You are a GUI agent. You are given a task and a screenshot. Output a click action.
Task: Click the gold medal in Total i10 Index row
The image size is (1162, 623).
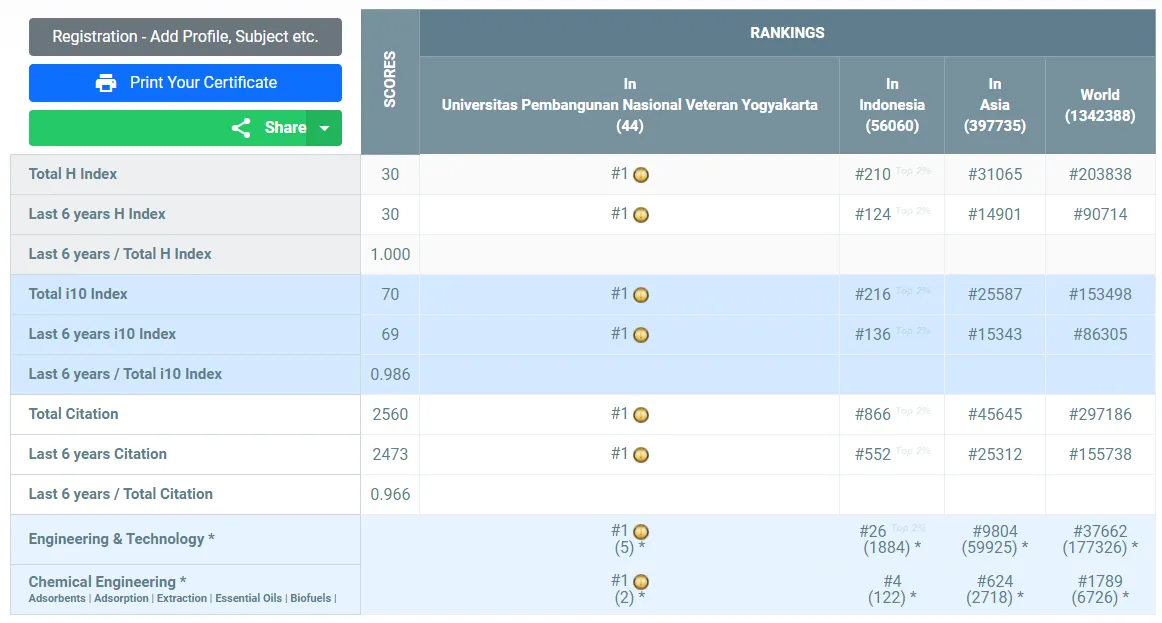(641, 295)
